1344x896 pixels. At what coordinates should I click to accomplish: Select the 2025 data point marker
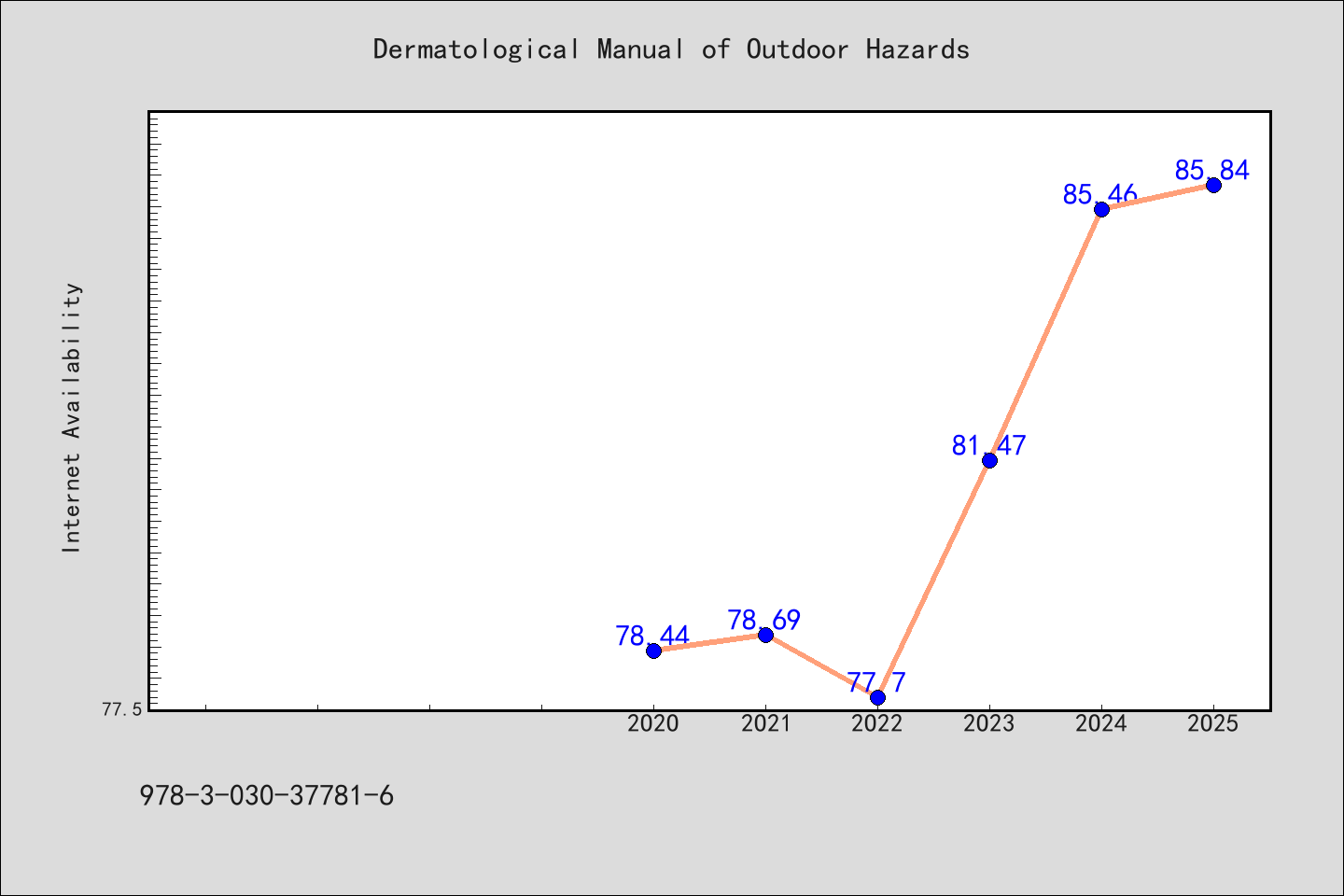pos(1213,185)
